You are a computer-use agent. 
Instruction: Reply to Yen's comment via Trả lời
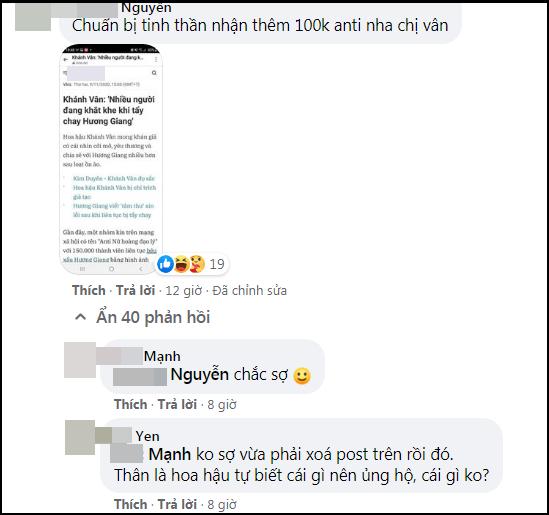[177, 504]
